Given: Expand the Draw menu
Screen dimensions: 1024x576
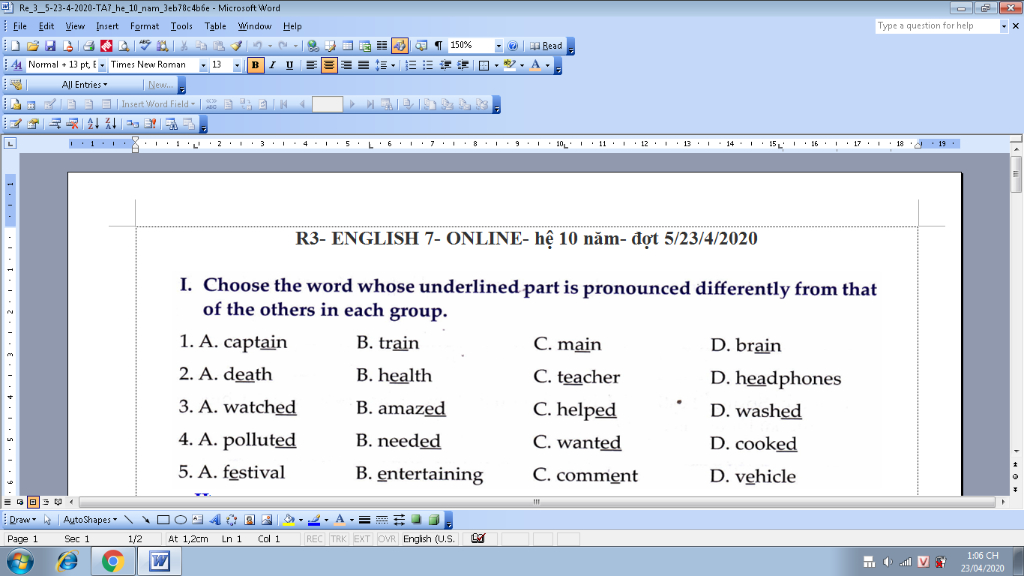Looking at the screenshot, I should (x=22, y=520).
